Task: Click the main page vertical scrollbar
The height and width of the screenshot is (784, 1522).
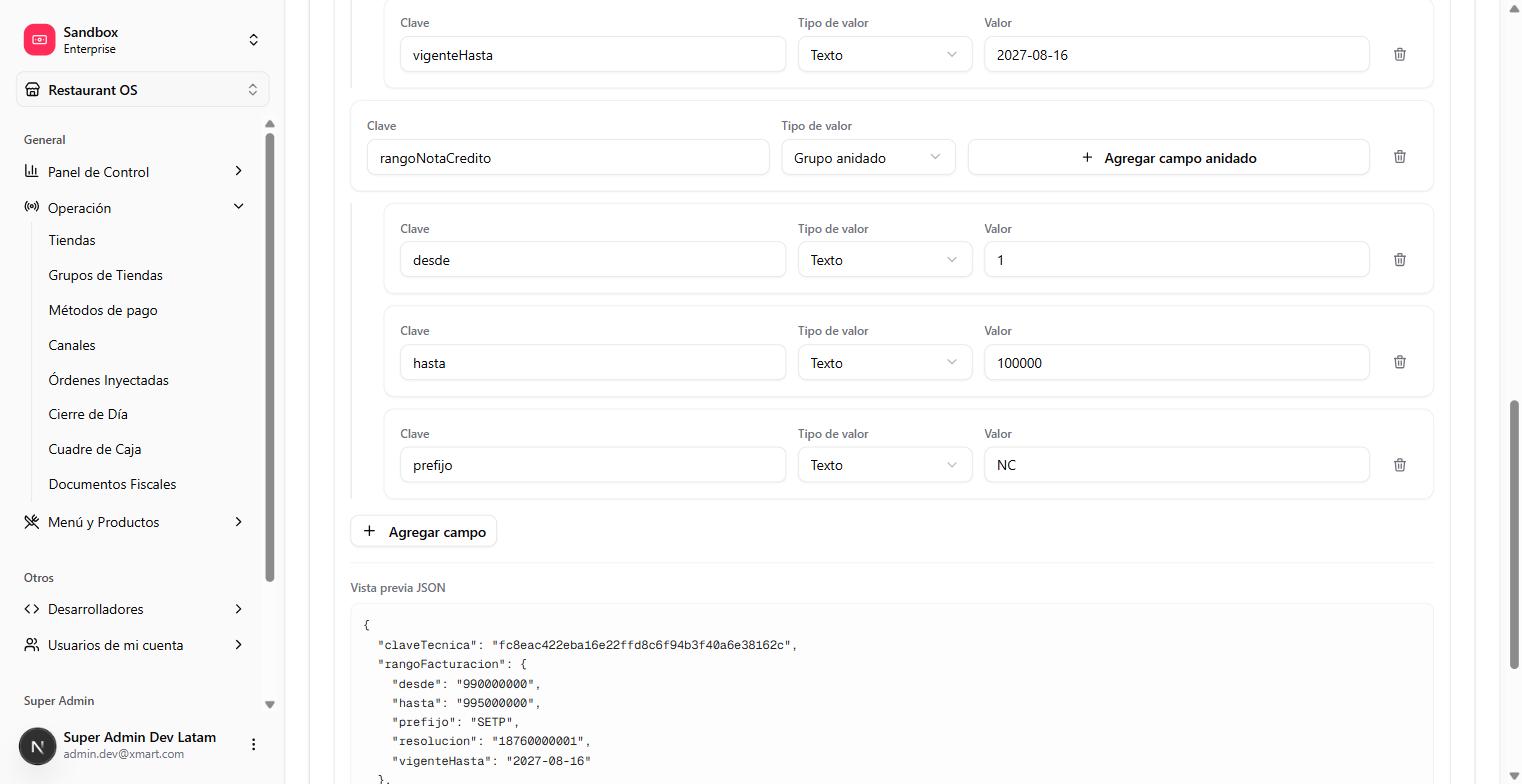Action: pyautogui.click(x=1514, y=534)
